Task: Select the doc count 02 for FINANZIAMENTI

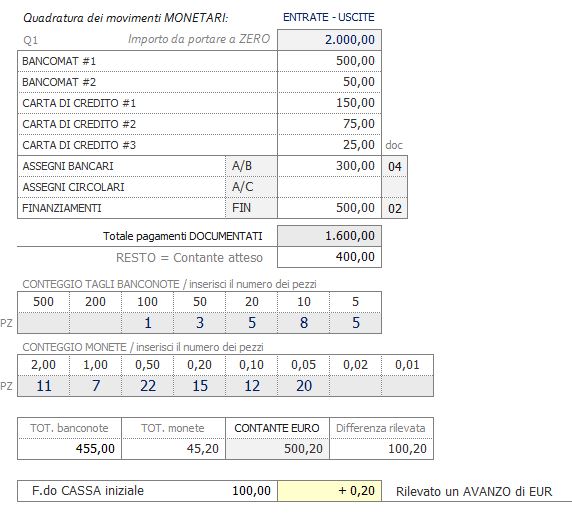Action: click(395, 208)
